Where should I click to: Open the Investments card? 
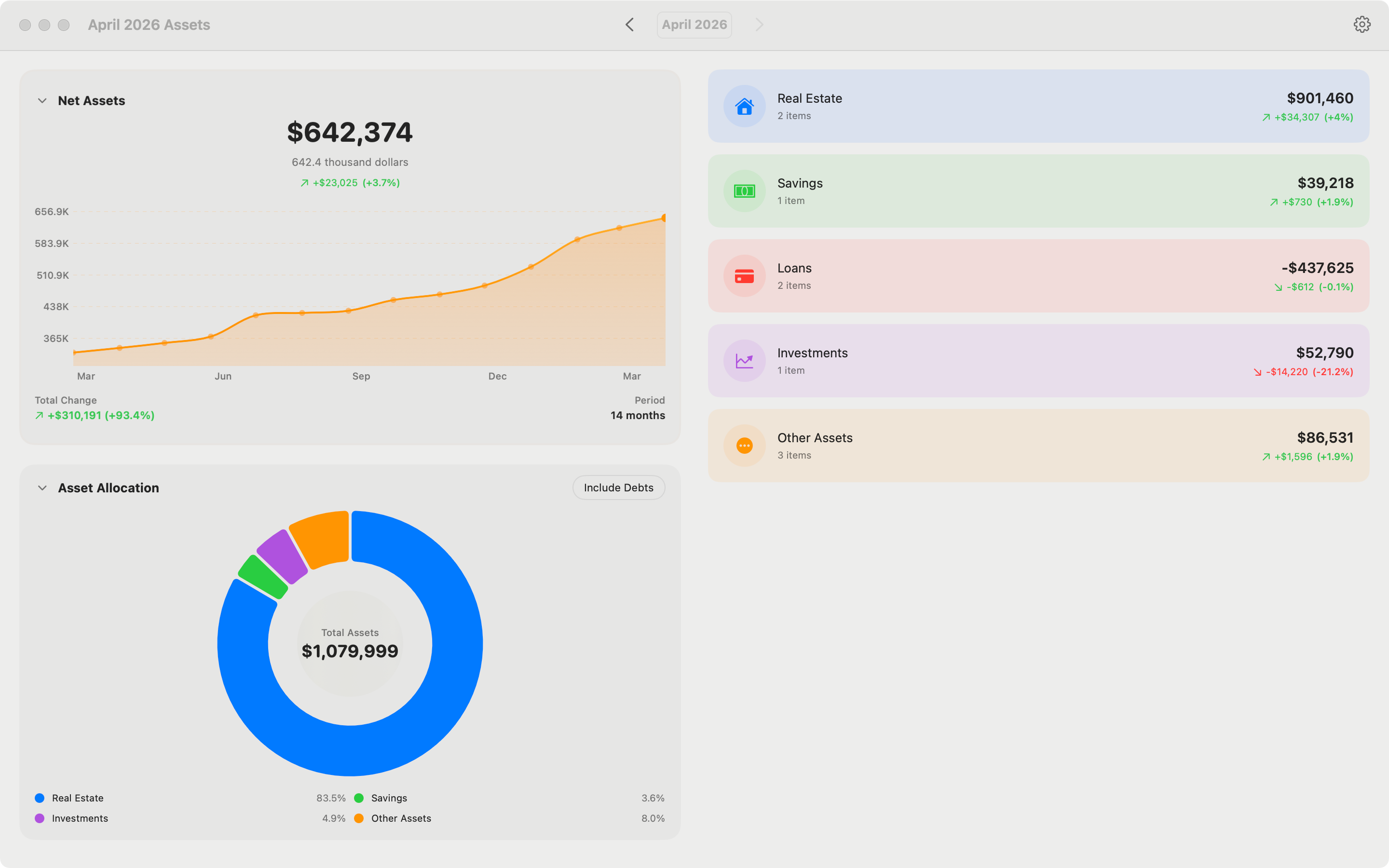[1038, 361]
